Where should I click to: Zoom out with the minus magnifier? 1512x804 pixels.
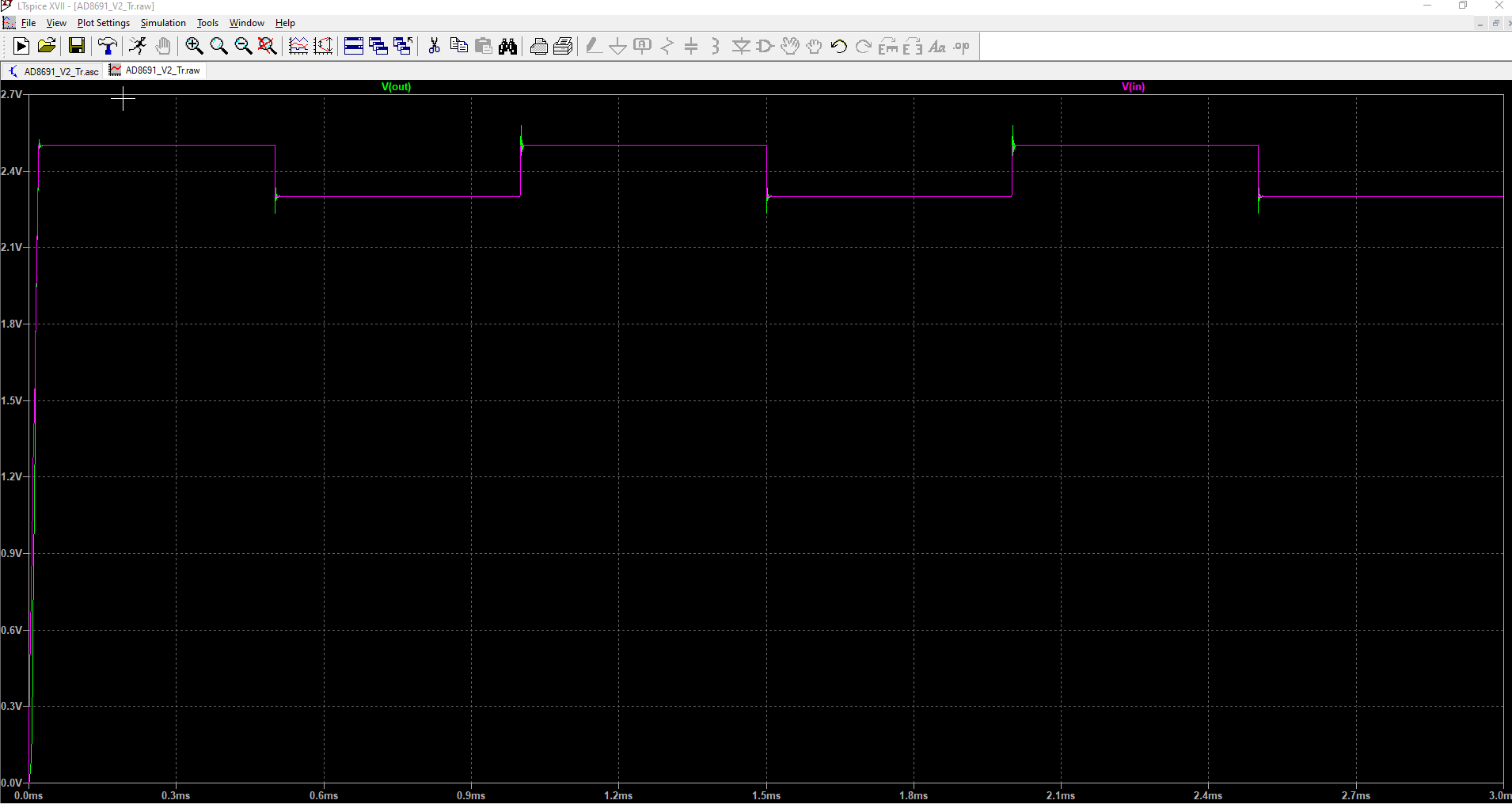(243, 46)
